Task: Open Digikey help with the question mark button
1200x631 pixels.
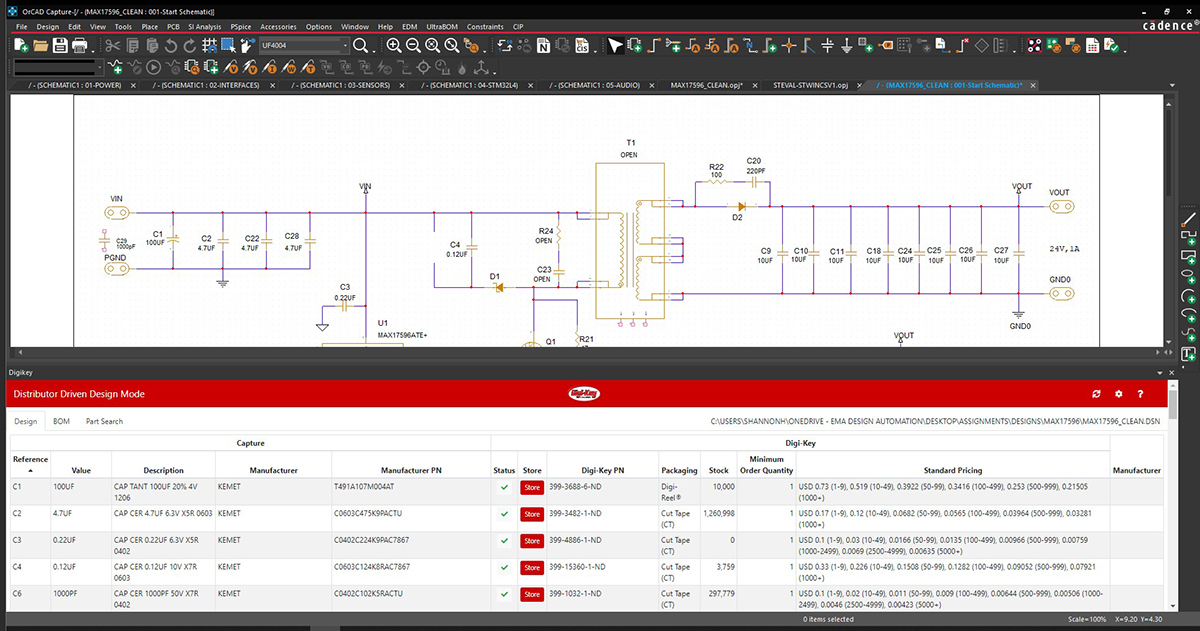Action: pyautogui.click(x=1140, y=393)
